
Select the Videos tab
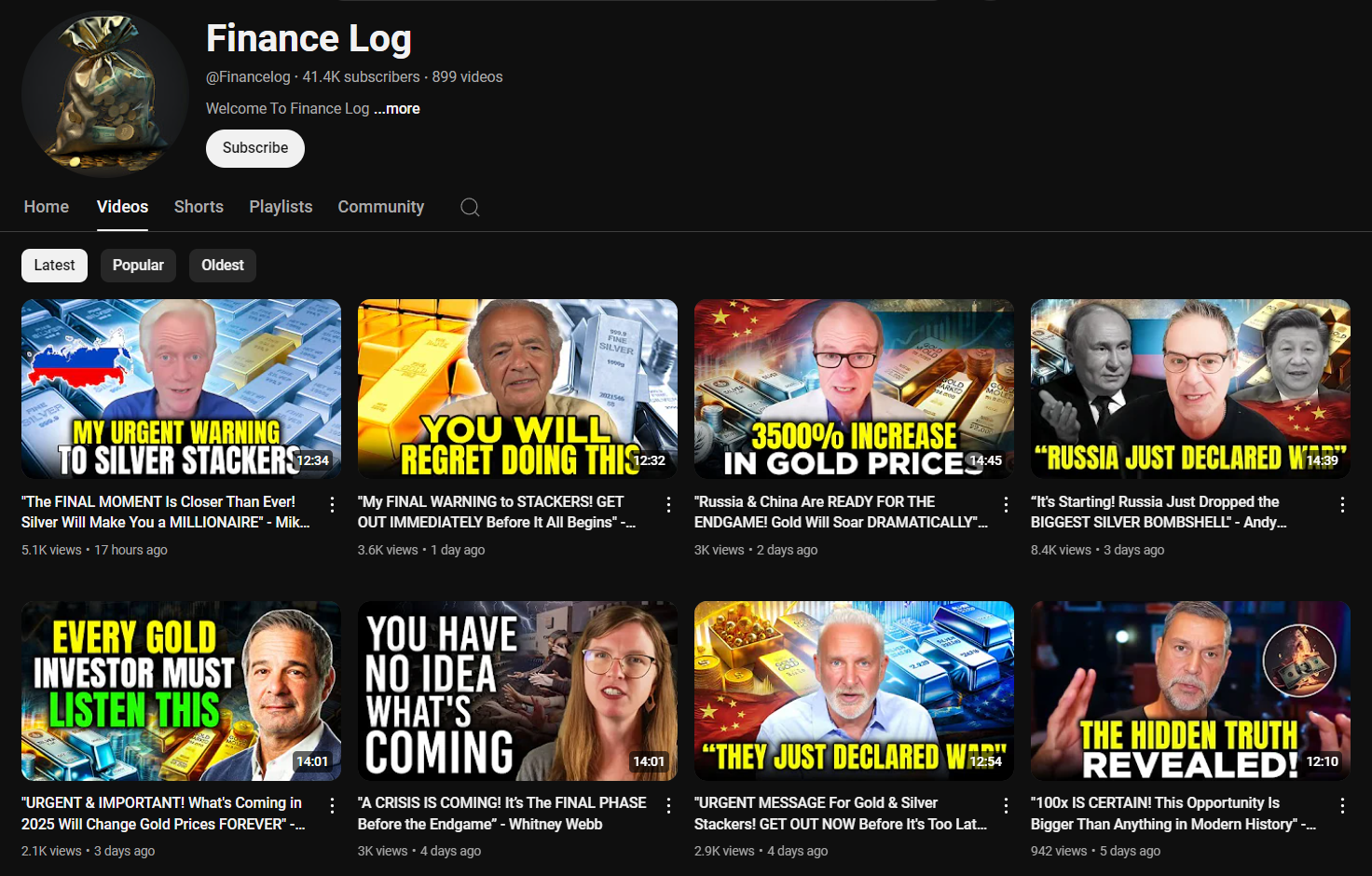coord(122,207)
